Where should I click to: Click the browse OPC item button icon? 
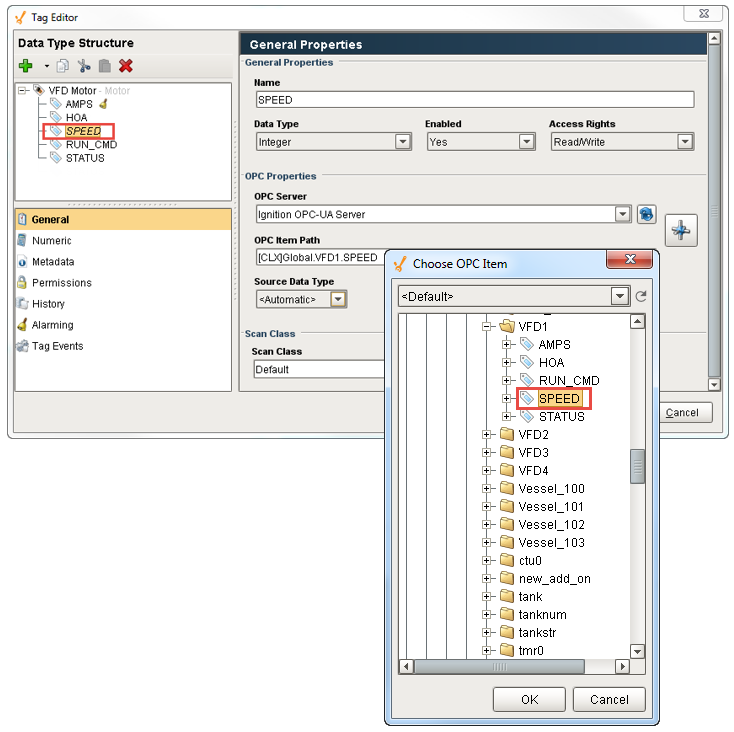pos(682,230)
